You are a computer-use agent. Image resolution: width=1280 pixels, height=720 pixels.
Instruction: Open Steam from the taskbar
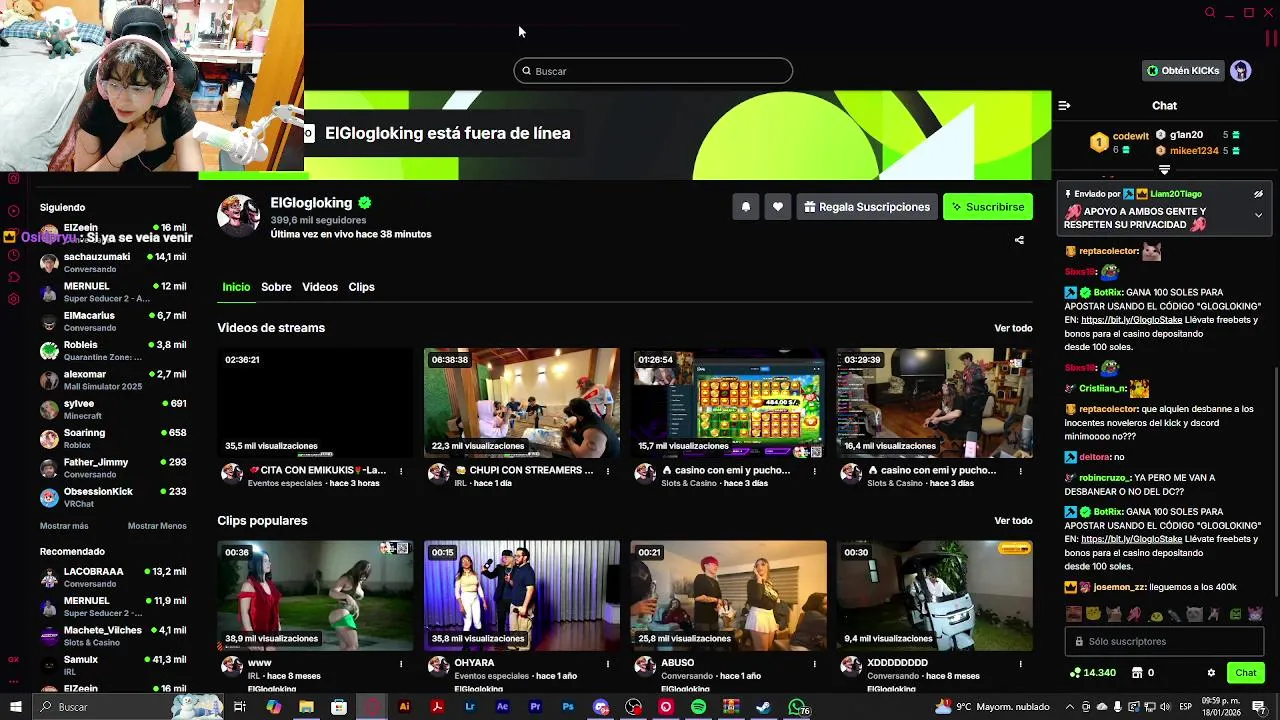pos(763,707)
